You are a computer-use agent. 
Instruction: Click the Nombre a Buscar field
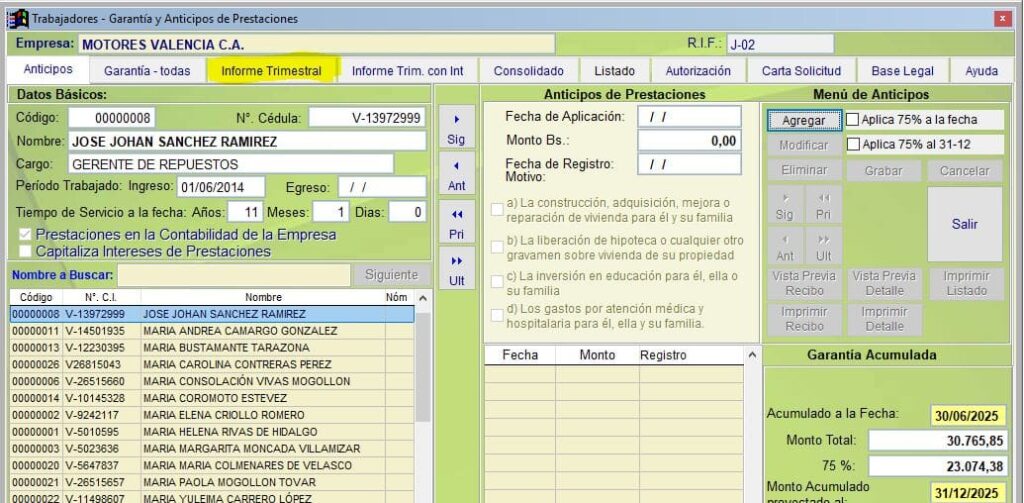pyautogui.click(x=234, y=275)
